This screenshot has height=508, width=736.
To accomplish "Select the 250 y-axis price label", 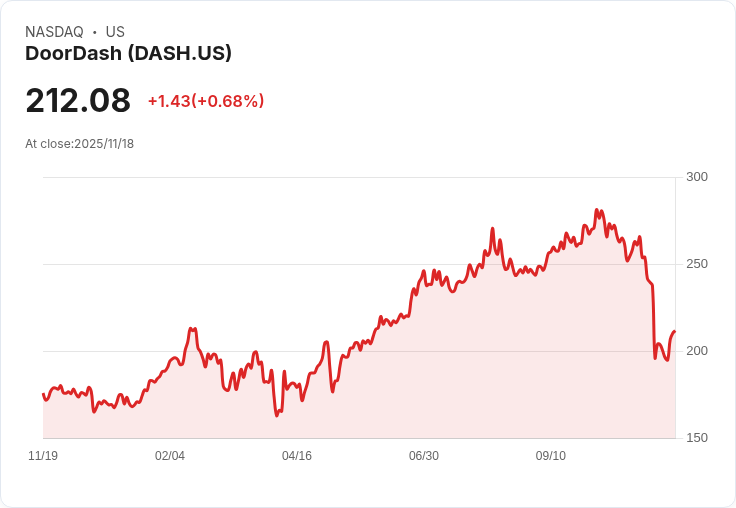I will [x=697, y=264].
